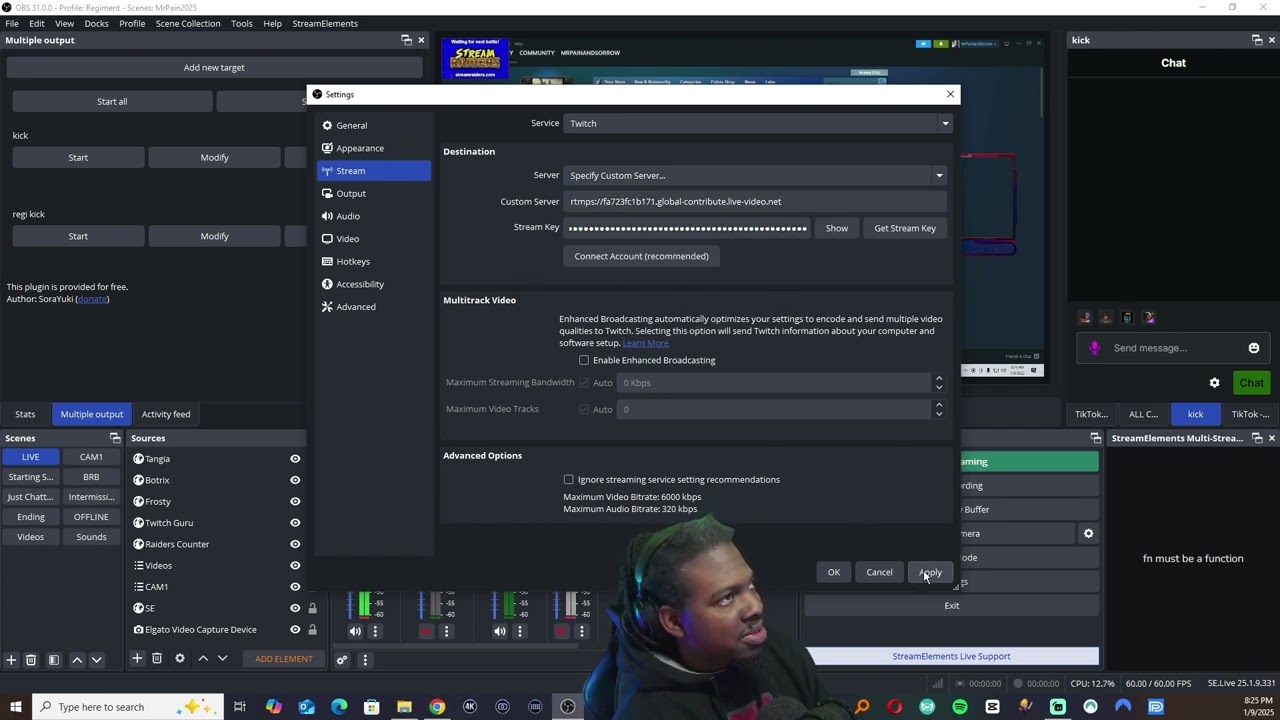Unmute the fourth audio mixer channel
Screen dimensions: 1280x720
562,631
